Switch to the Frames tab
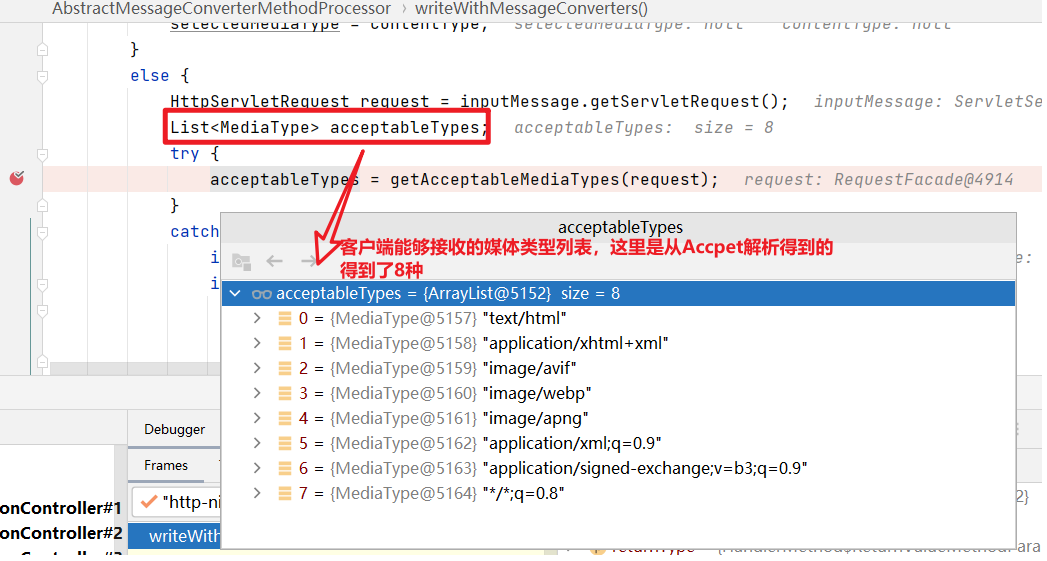Screen dimensions: 1047x561 pyautogui.click(x=166, y=465)
